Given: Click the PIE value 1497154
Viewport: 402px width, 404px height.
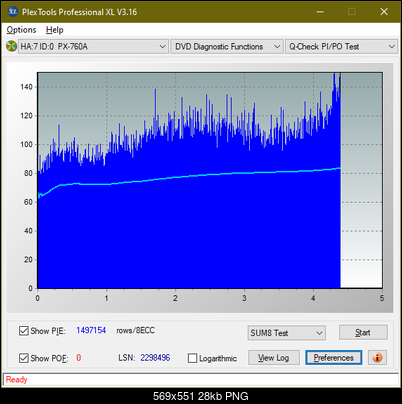Looking at the screenshot, I should click(91, 330).
